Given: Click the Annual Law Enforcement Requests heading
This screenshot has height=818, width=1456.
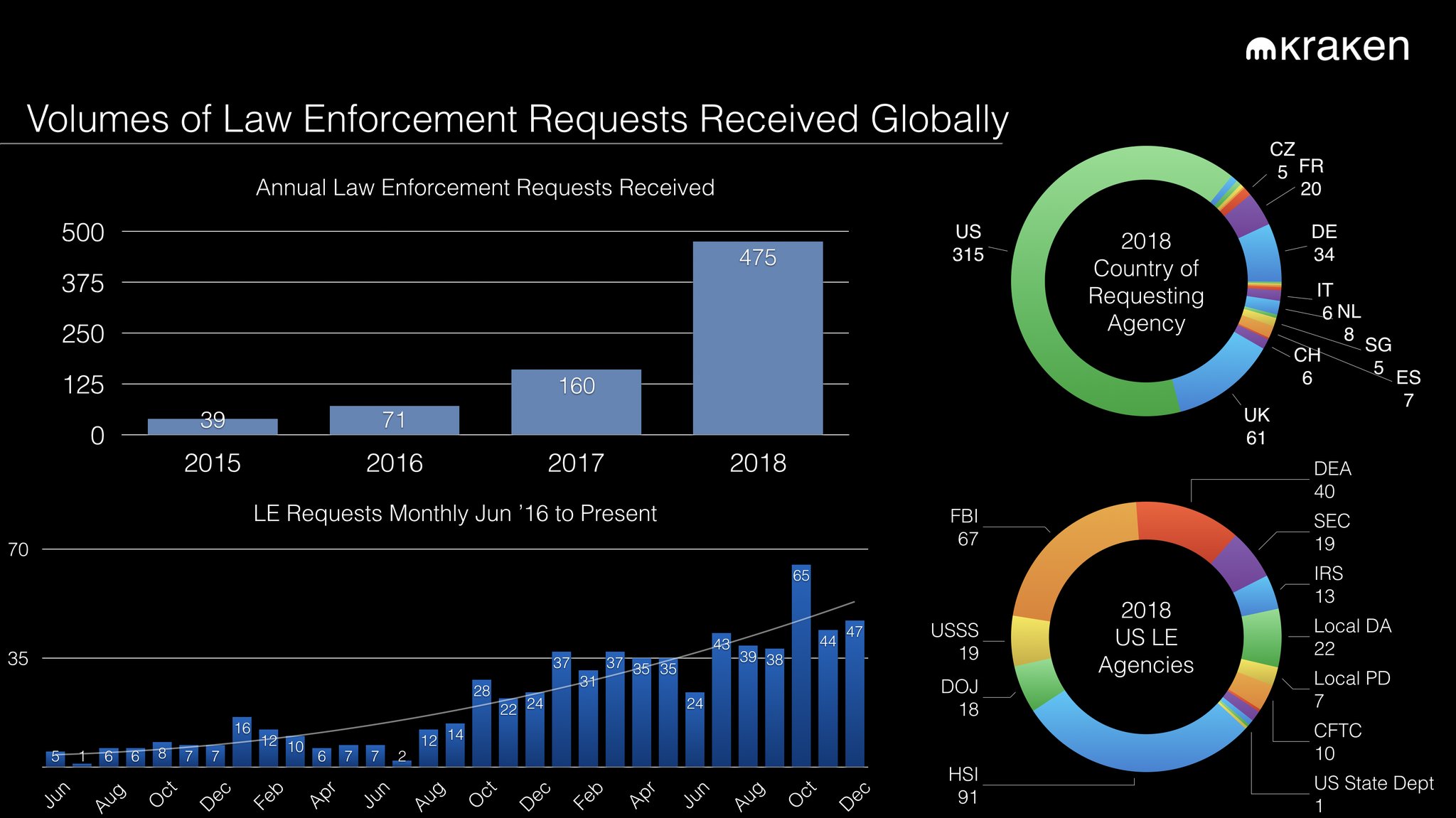Looking at the screenshot, I should pyautogui.click(x=485, y=188).
